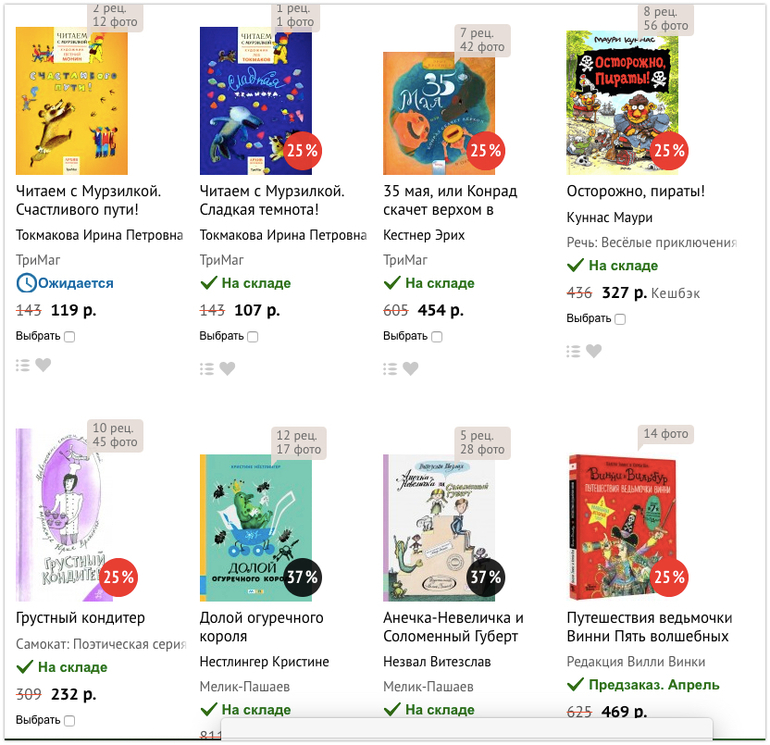Viewport: 770px width, 745px height.
Task: Tick Выбрать checkbox for Сладкая темнота
Action: (253, 336)
